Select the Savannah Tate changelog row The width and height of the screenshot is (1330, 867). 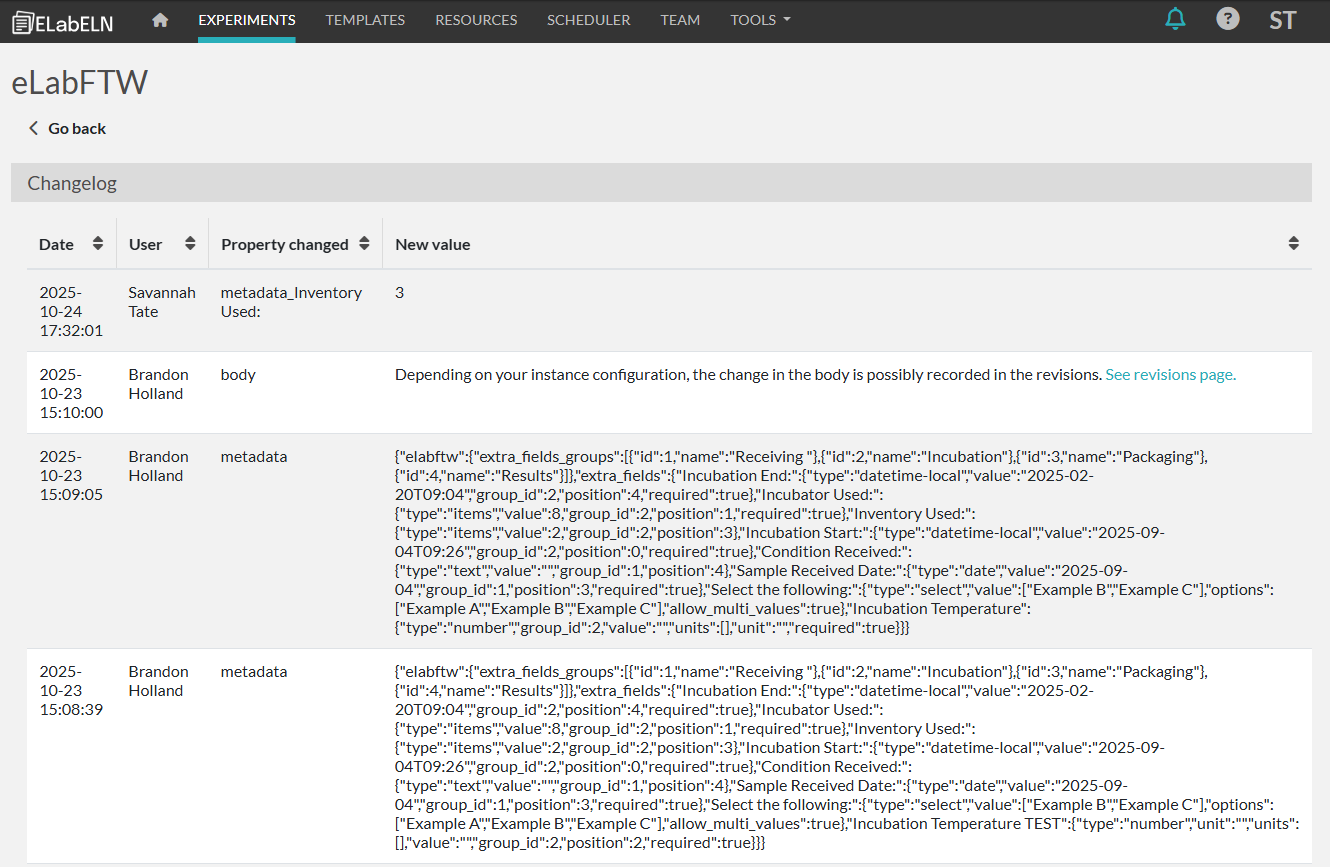pos(162,302)
